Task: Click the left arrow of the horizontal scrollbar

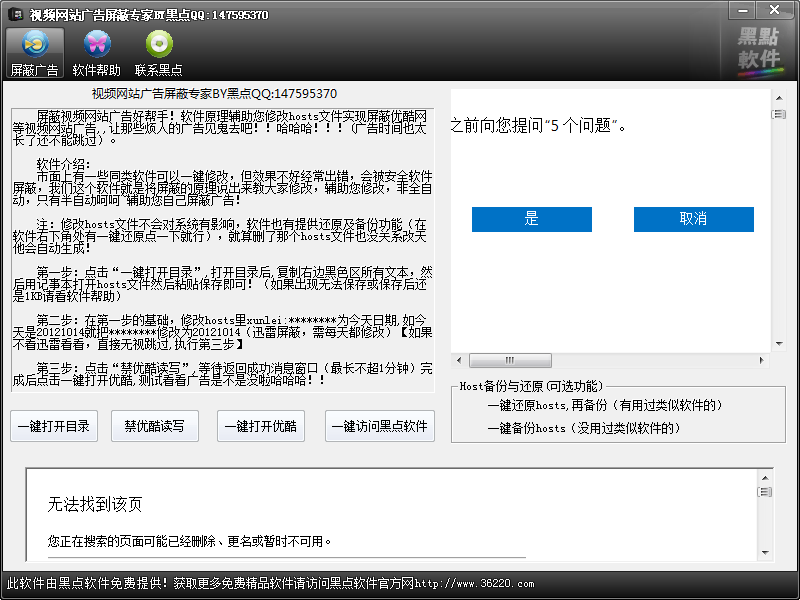Action: tap(459, 360)
